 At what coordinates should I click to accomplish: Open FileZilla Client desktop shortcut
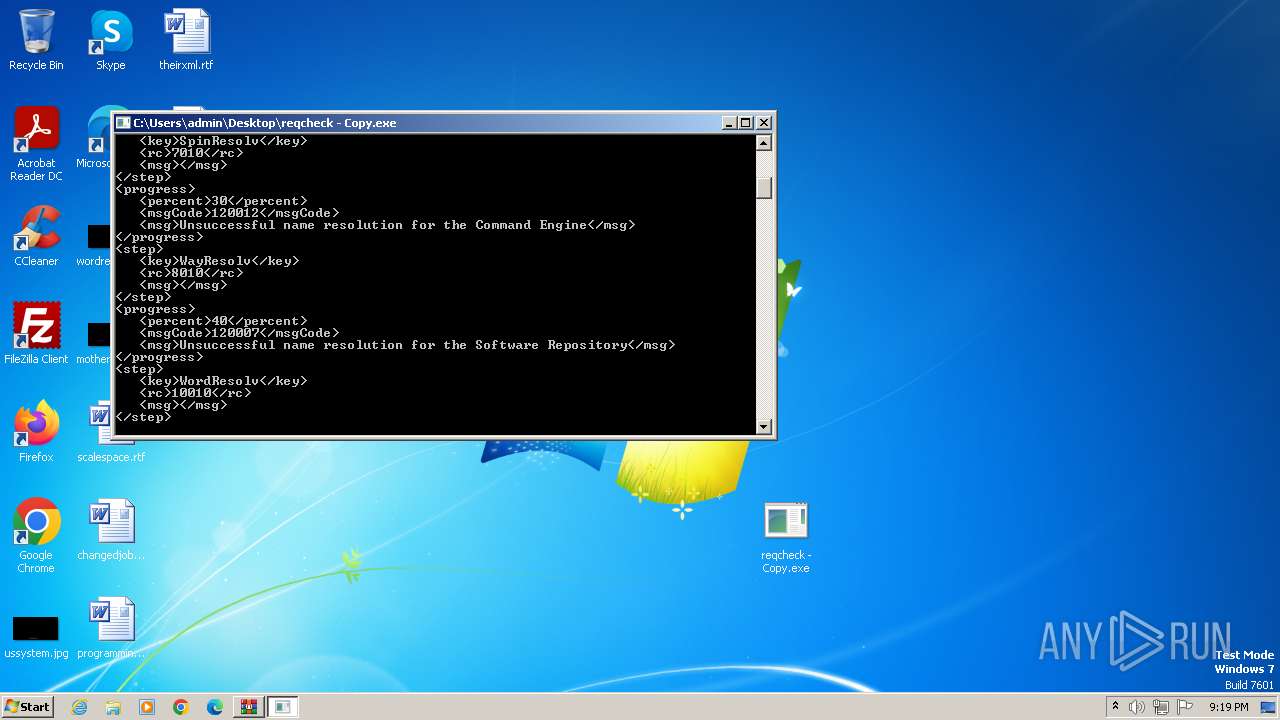(36, 334)
